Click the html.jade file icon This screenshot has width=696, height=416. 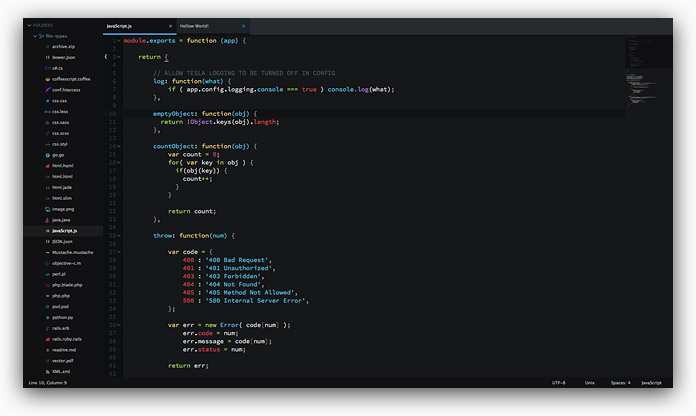coord(47,187)
